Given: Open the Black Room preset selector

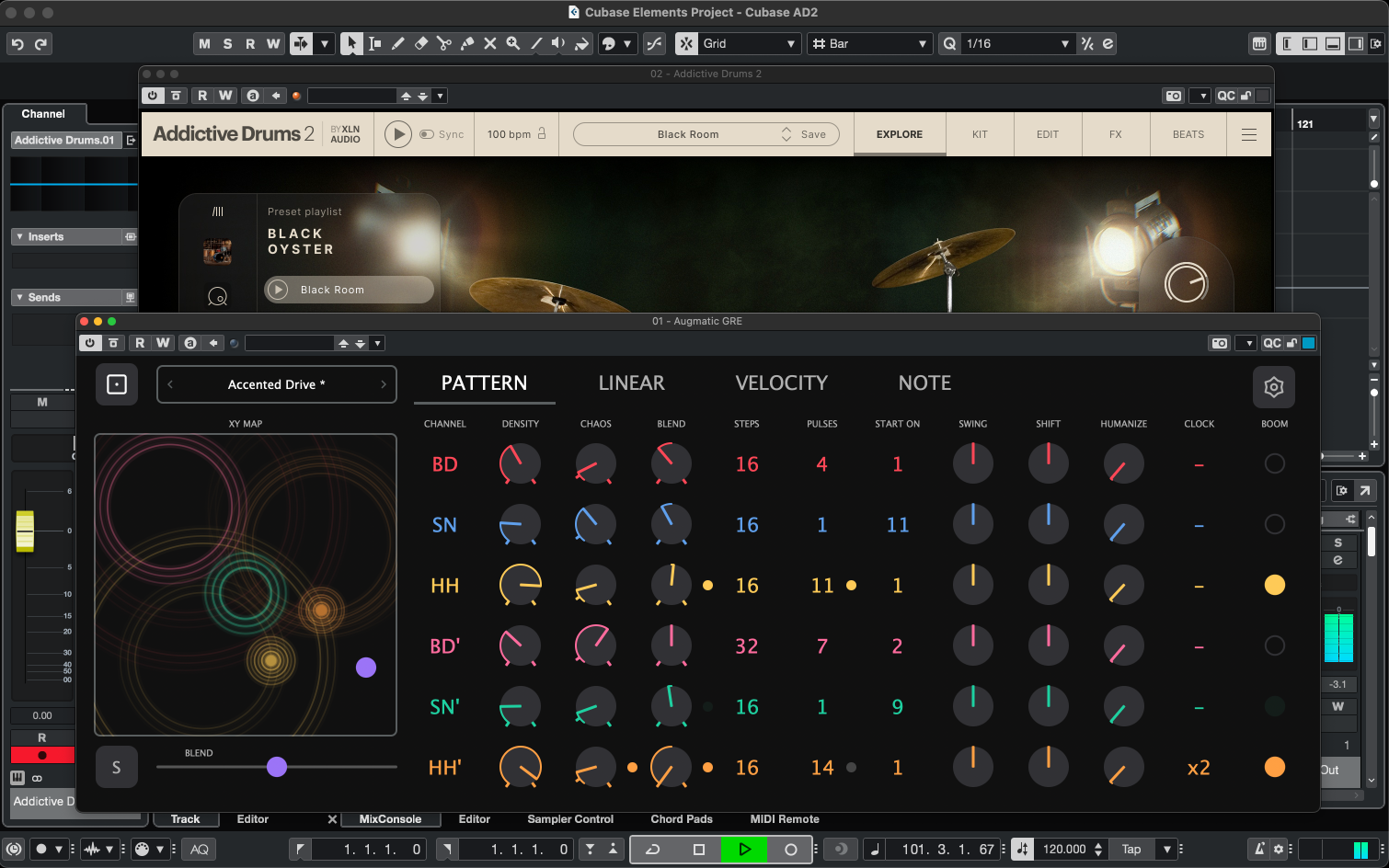Looking at the screenshot, I should [x=688, y=133].
